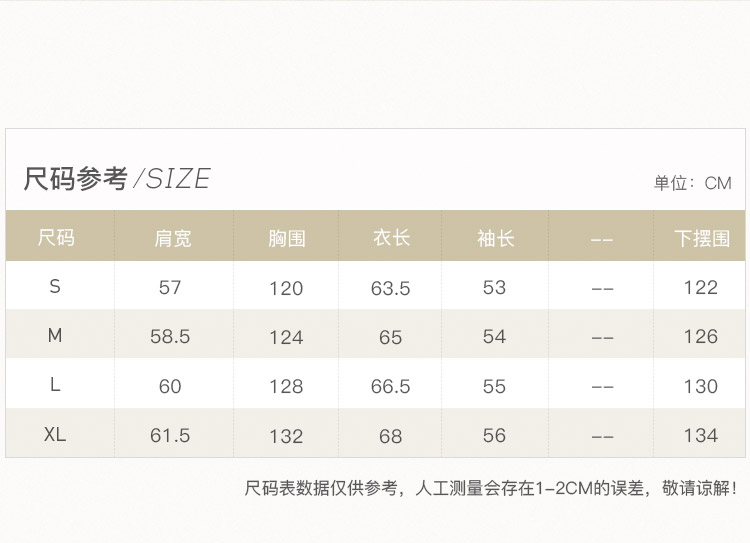The image size is (750, 543).
Task: Select the 下摆围 column header
Action: pyautogui.click(x=702, y=238)
